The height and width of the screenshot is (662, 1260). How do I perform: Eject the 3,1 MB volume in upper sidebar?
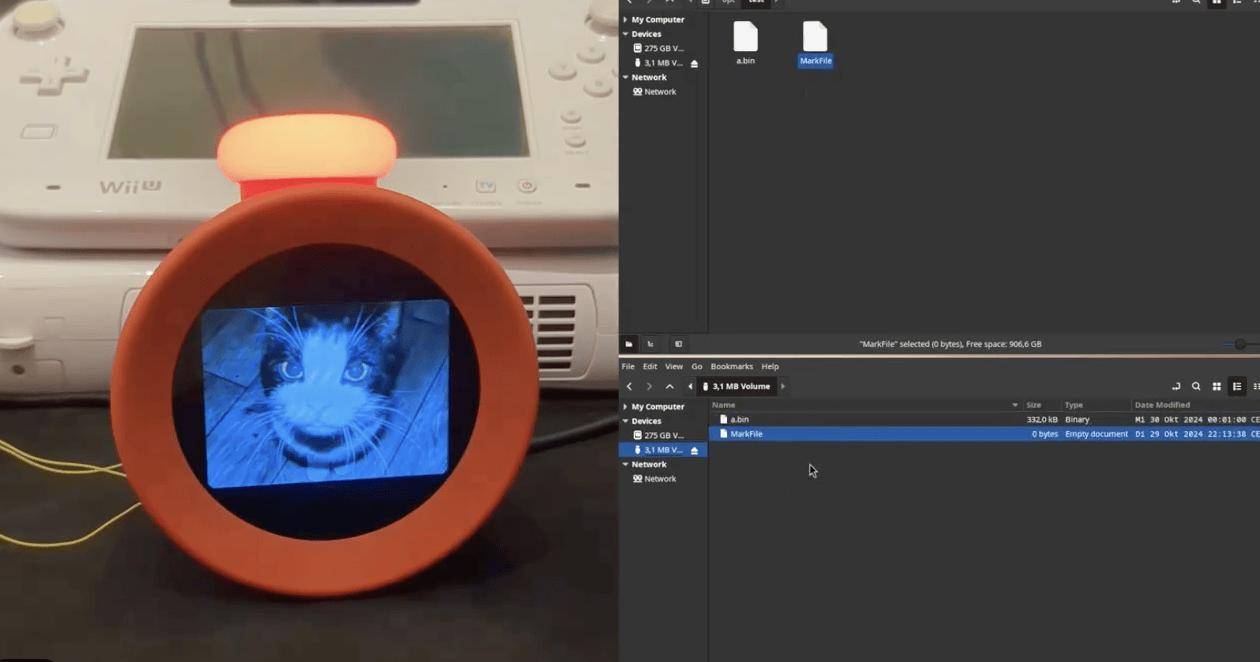(x=695, y=63)
